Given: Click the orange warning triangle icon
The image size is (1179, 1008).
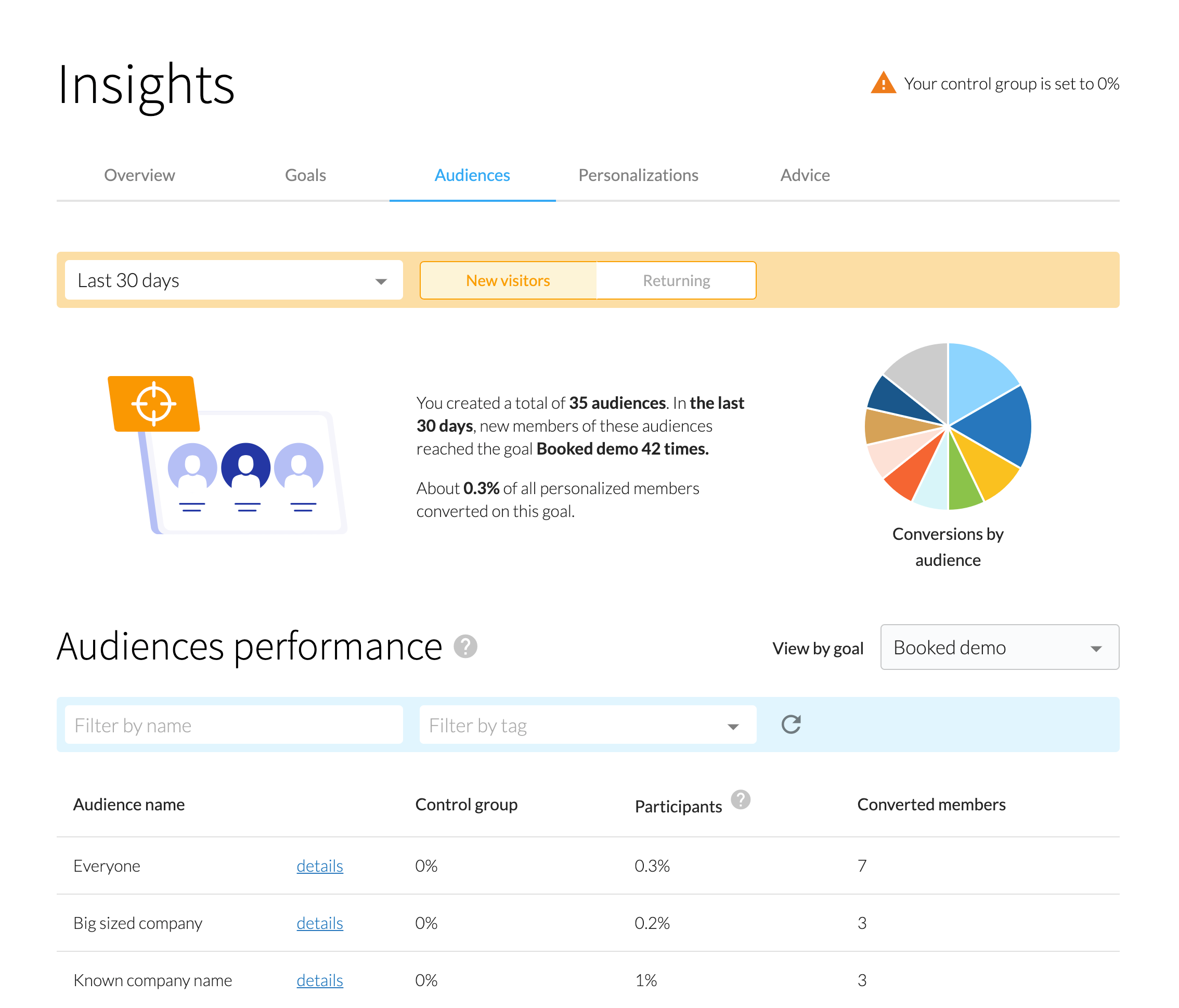Looking at the screenshot, I should click(883, 83).
